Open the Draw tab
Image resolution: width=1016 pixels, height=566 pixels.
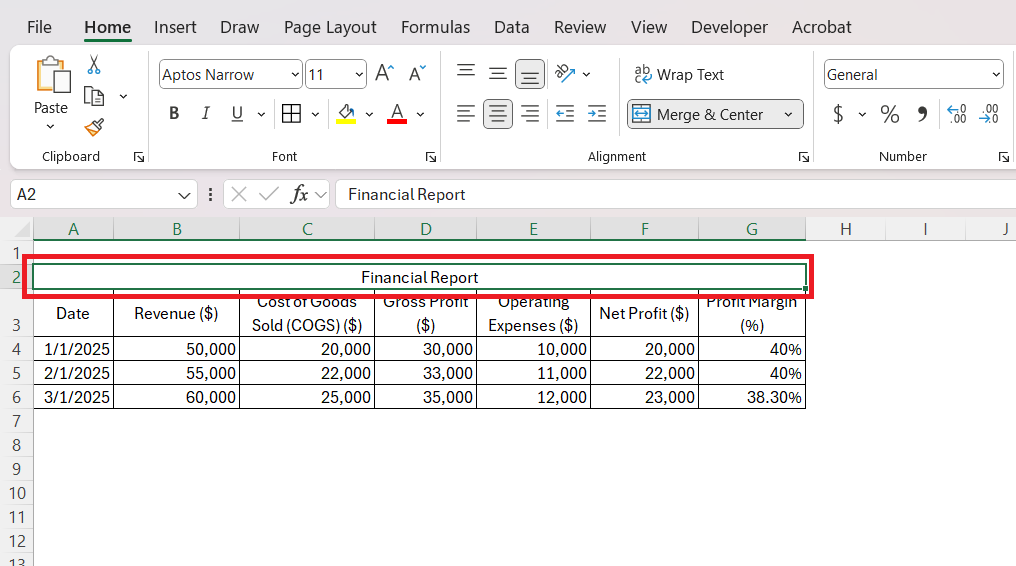pos(239,27)
